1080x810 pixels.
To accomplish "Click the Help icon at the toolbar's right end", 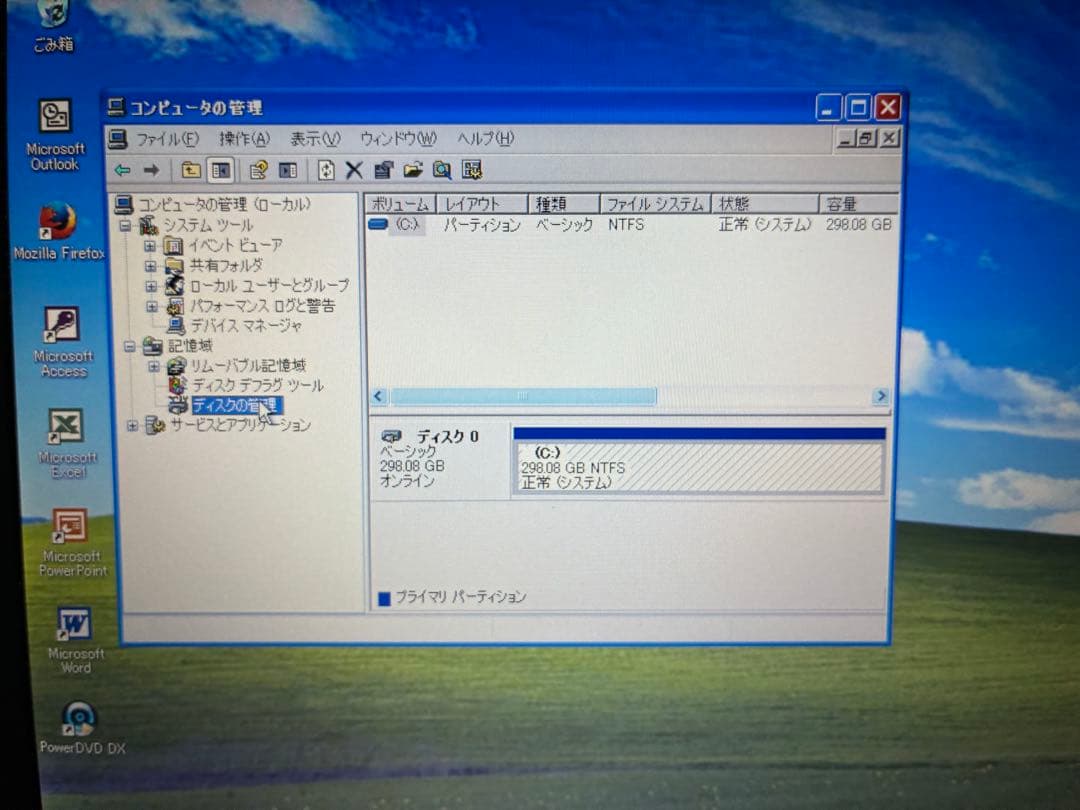I will coord(472,170).
